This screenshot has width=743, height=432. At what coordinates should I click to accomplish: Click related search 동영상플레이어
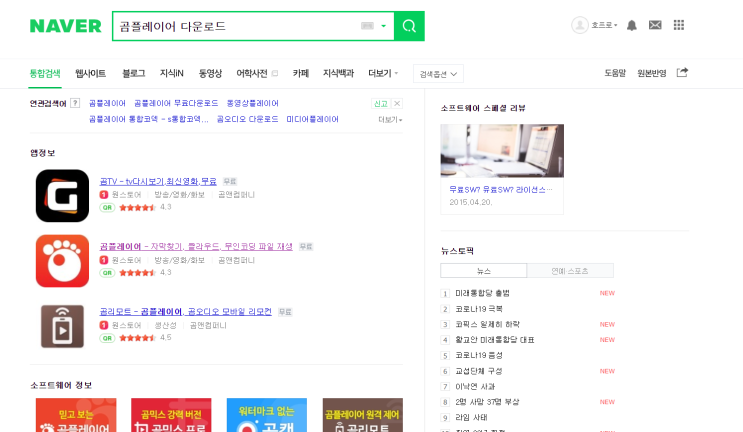252,103
